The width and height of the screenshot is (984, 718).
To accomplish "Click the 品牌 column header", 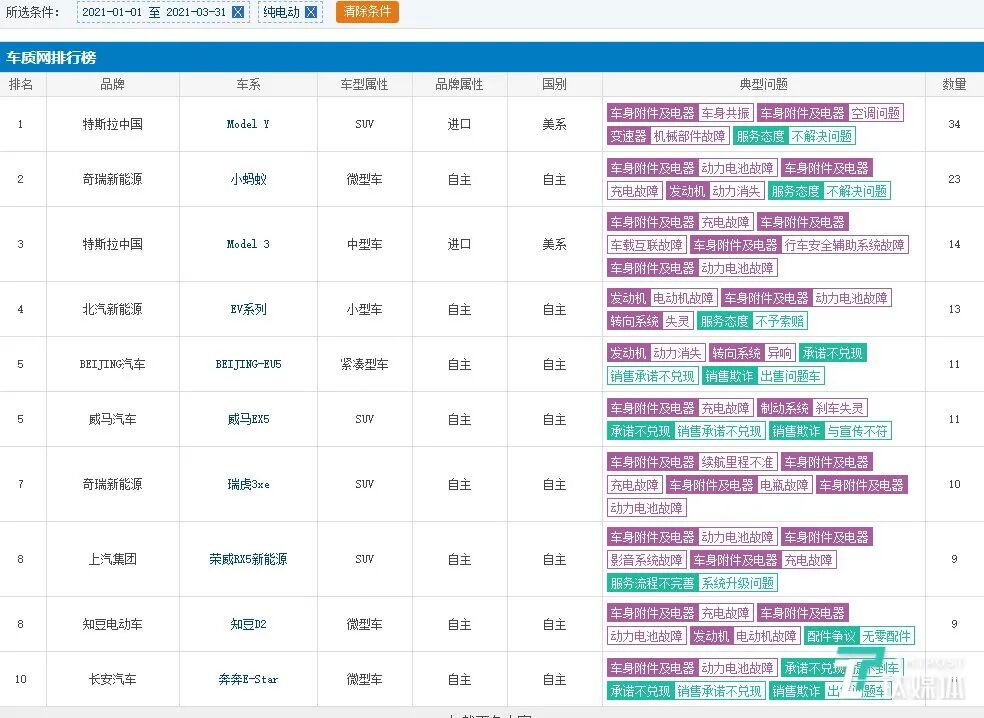I will (112, 84).
